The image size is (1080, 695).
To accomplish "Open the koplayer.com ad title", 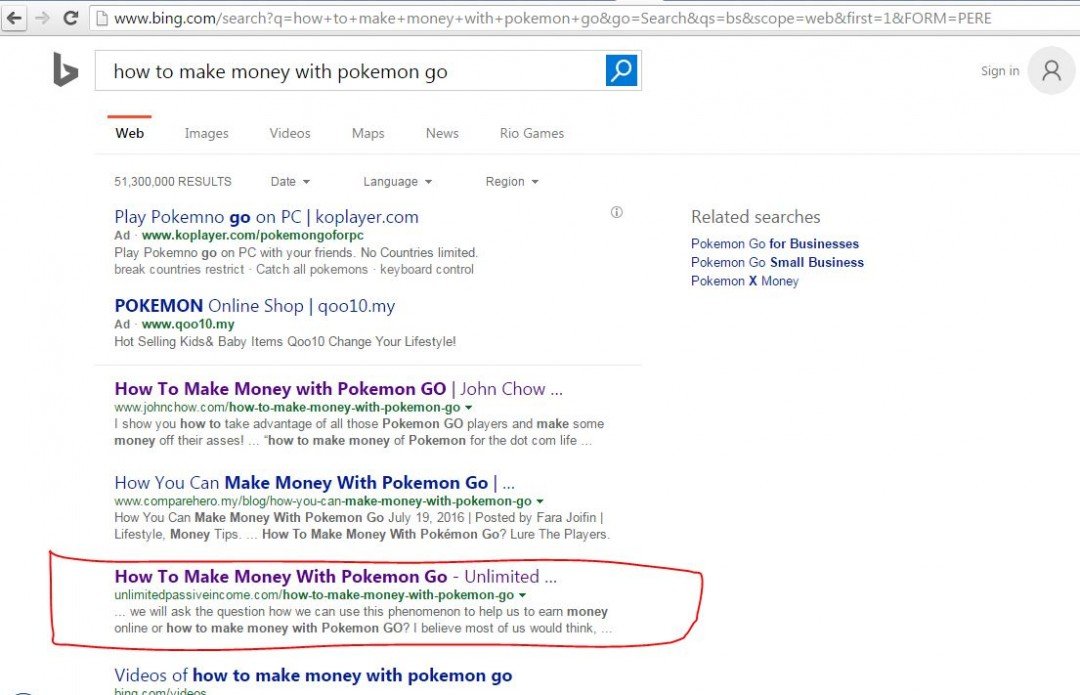I will pyautogui.click(x=267, y=217).
